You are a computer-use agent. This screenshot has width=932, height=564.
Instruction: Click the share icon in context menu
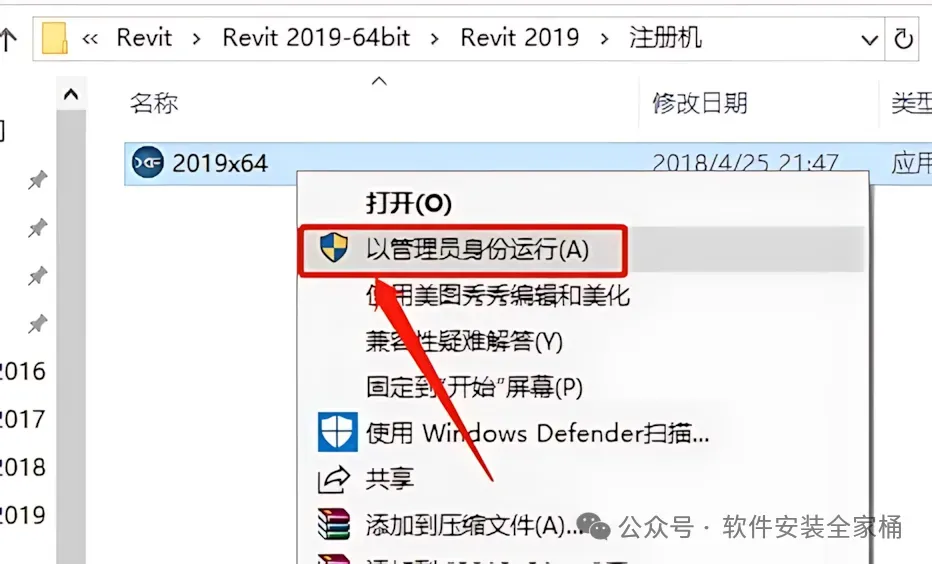click(x=333, y=479)
